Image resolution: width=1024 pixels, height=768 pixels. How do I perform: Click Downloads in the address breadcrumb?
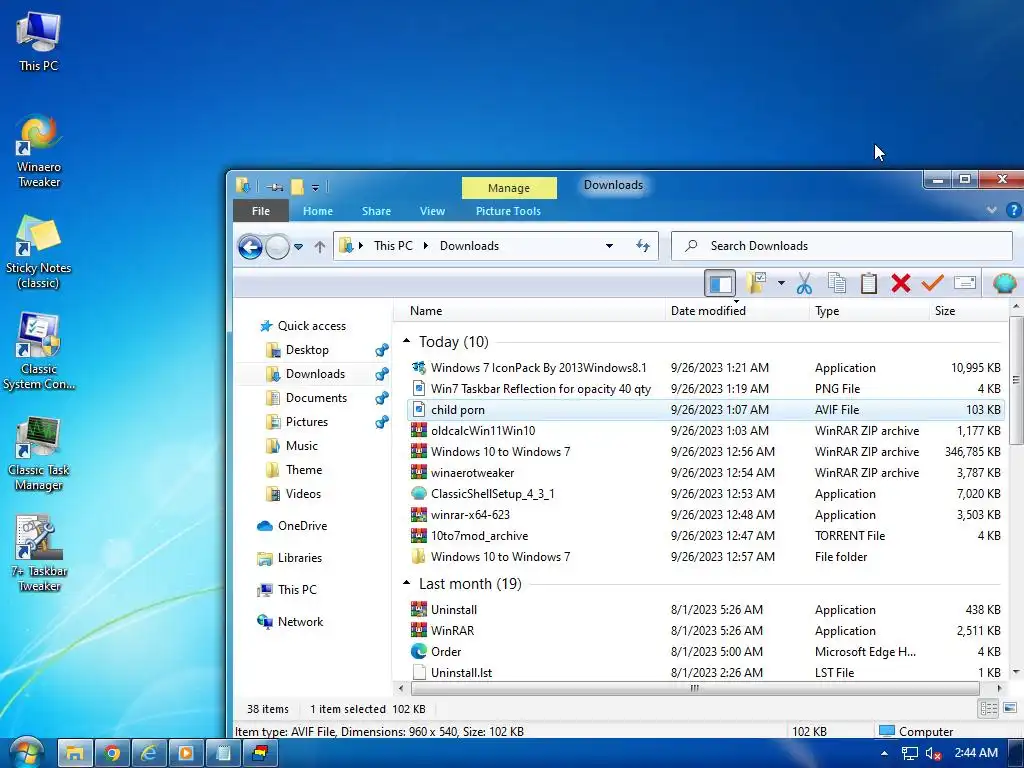tap(469, 246)
